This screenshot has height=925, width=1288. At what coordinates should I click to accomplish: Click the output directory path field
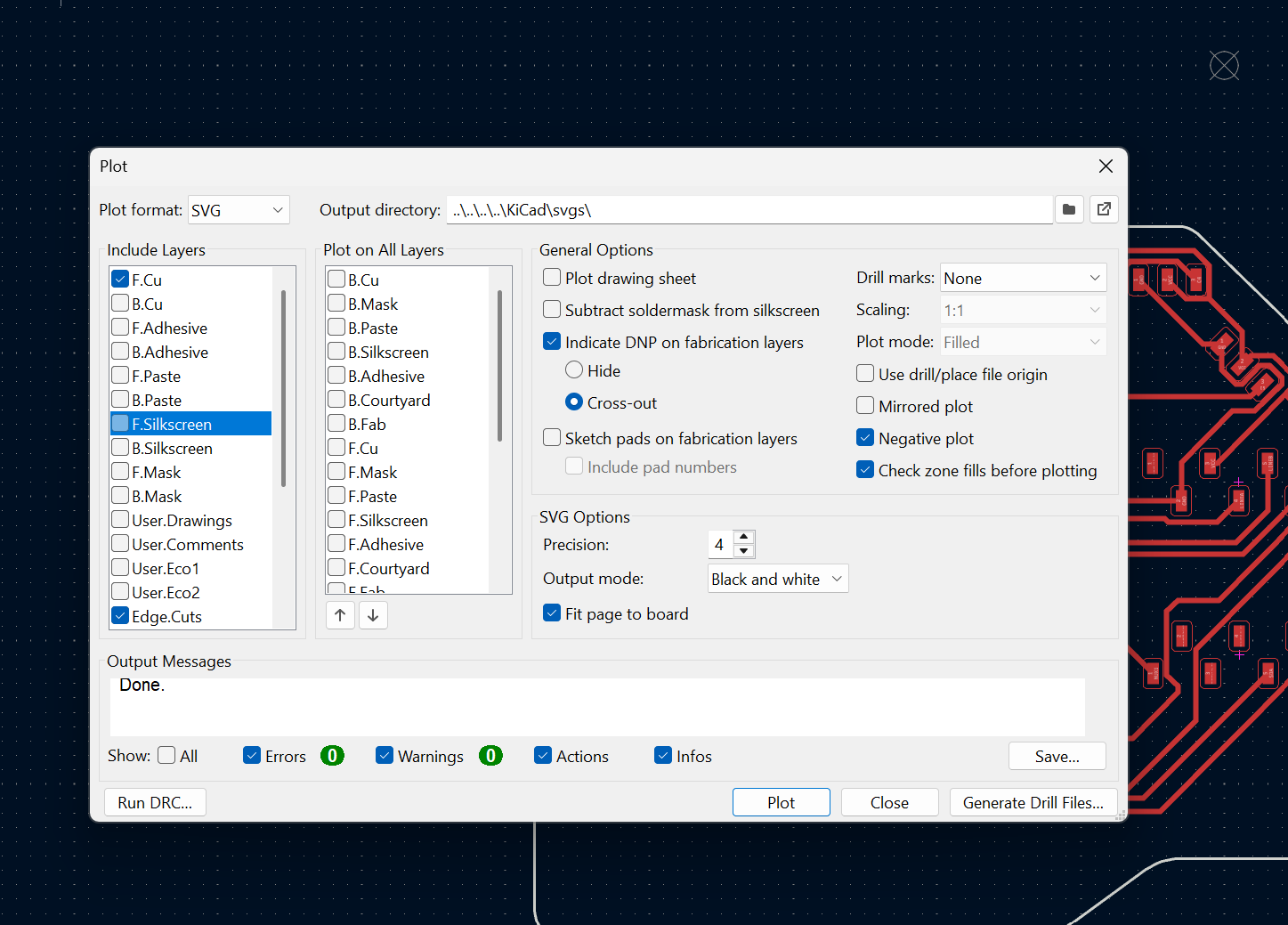(749, 210)
